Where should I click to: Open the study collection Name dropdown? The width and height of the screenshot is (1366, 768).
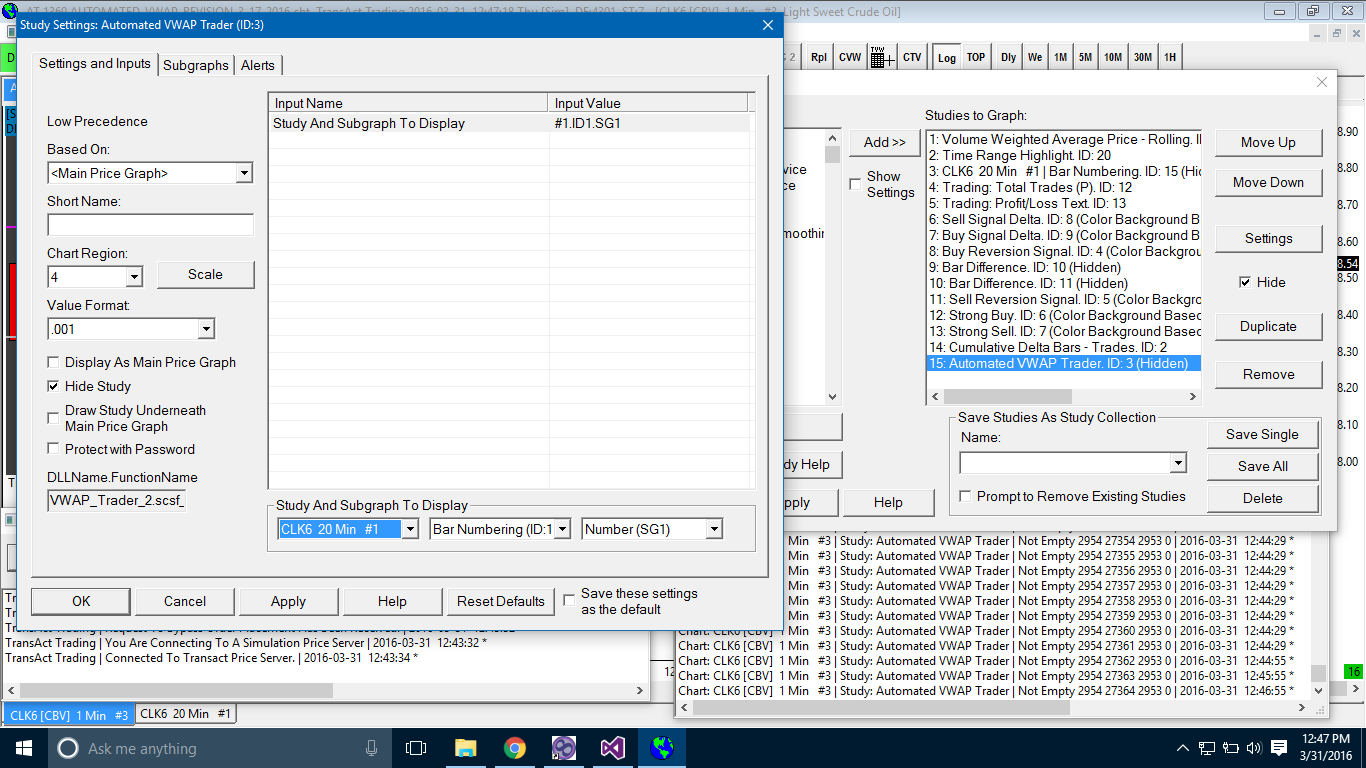tap(1178, 462)
